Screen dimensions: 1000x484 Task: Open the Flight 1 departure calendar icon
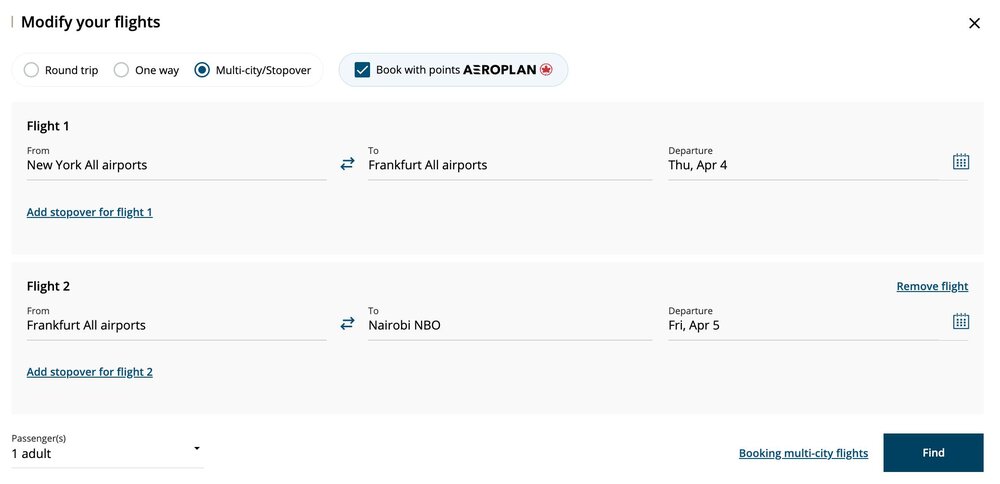pyautogui.click(x=960, y=162)
